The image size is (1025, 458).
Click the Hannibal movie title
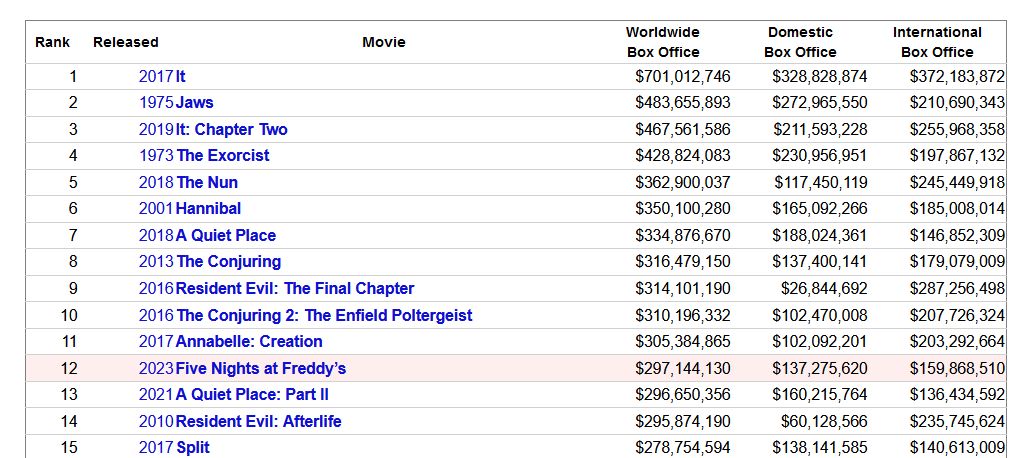208,208
